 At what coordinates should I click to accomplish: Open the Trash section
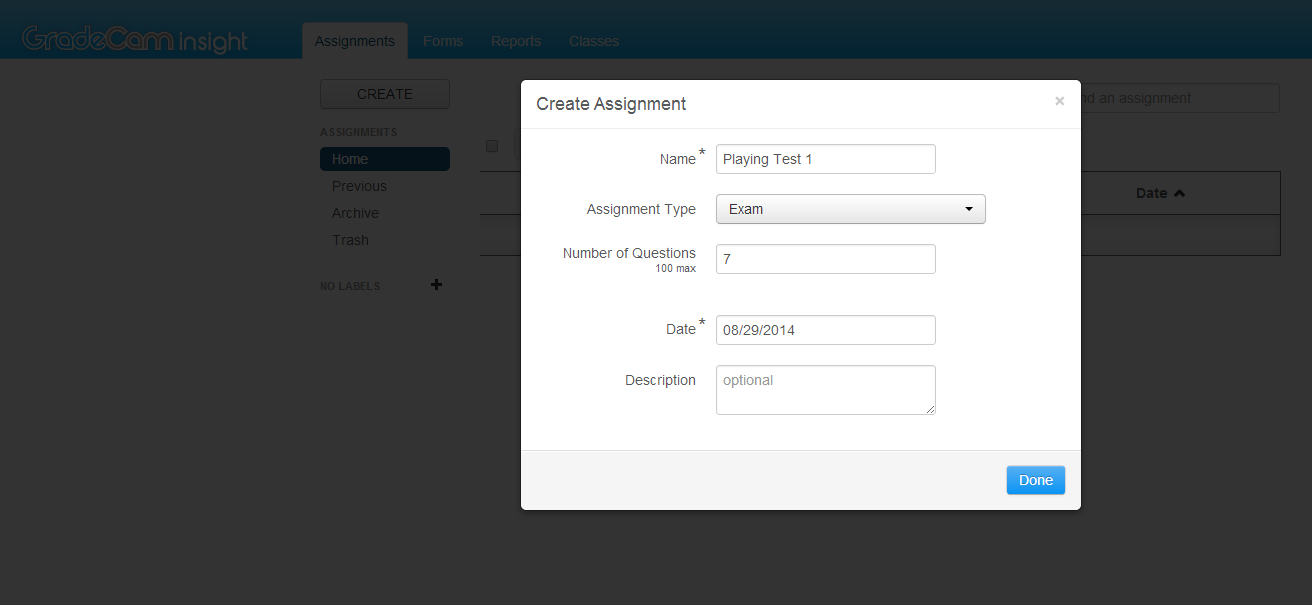point(350,240)
